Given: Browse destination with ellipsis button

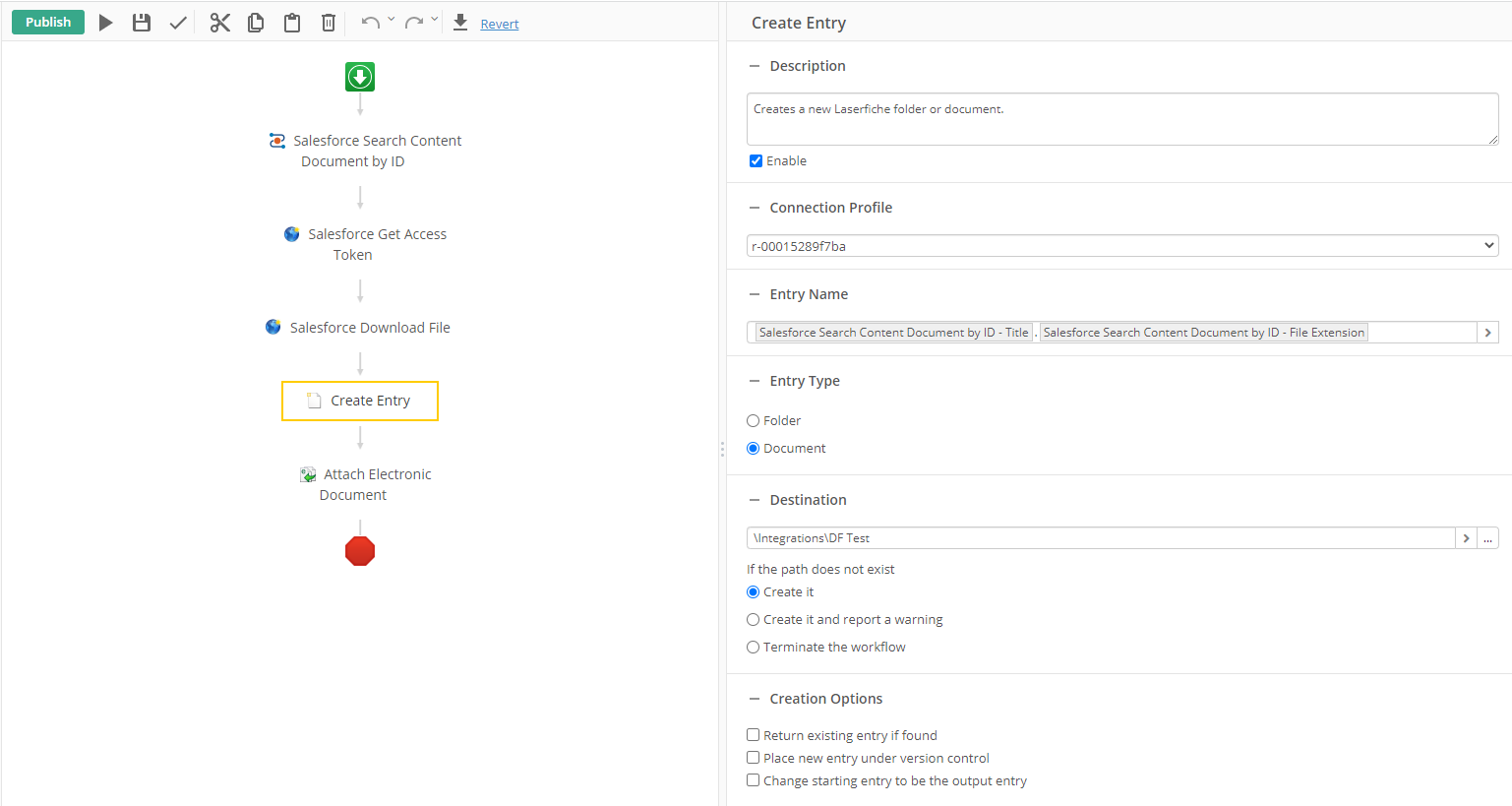Looking at the screenshot, I should (1487, 538).
